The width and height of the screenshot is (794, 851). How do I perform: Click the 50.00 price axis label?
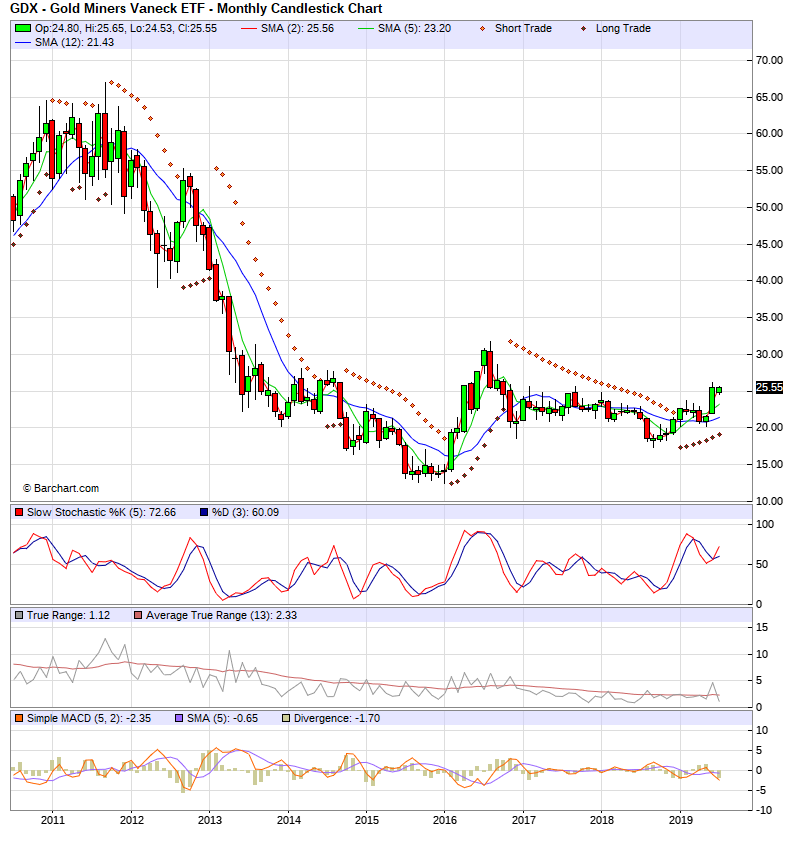pyautogui.click(x=770, y=207)
